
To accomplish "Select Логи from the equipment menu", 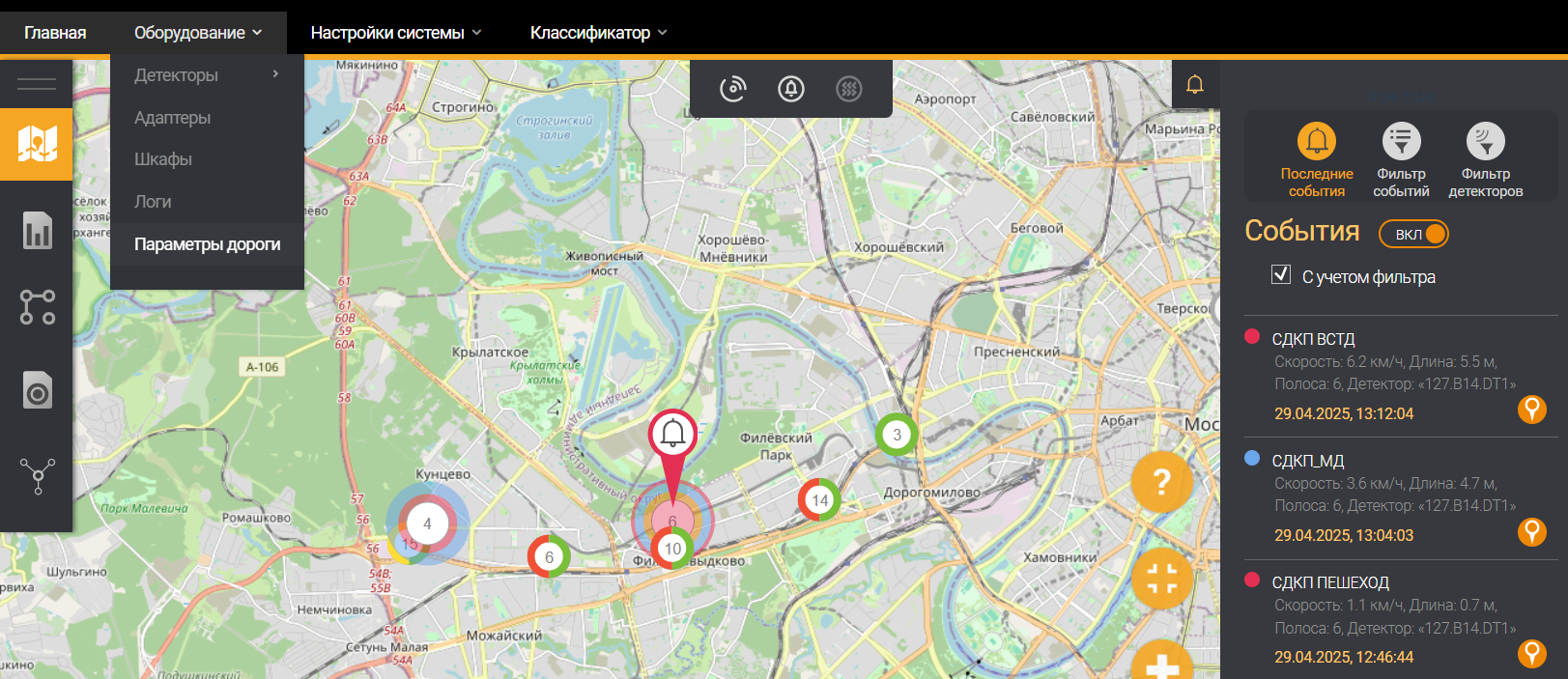I will pos(153,202).
